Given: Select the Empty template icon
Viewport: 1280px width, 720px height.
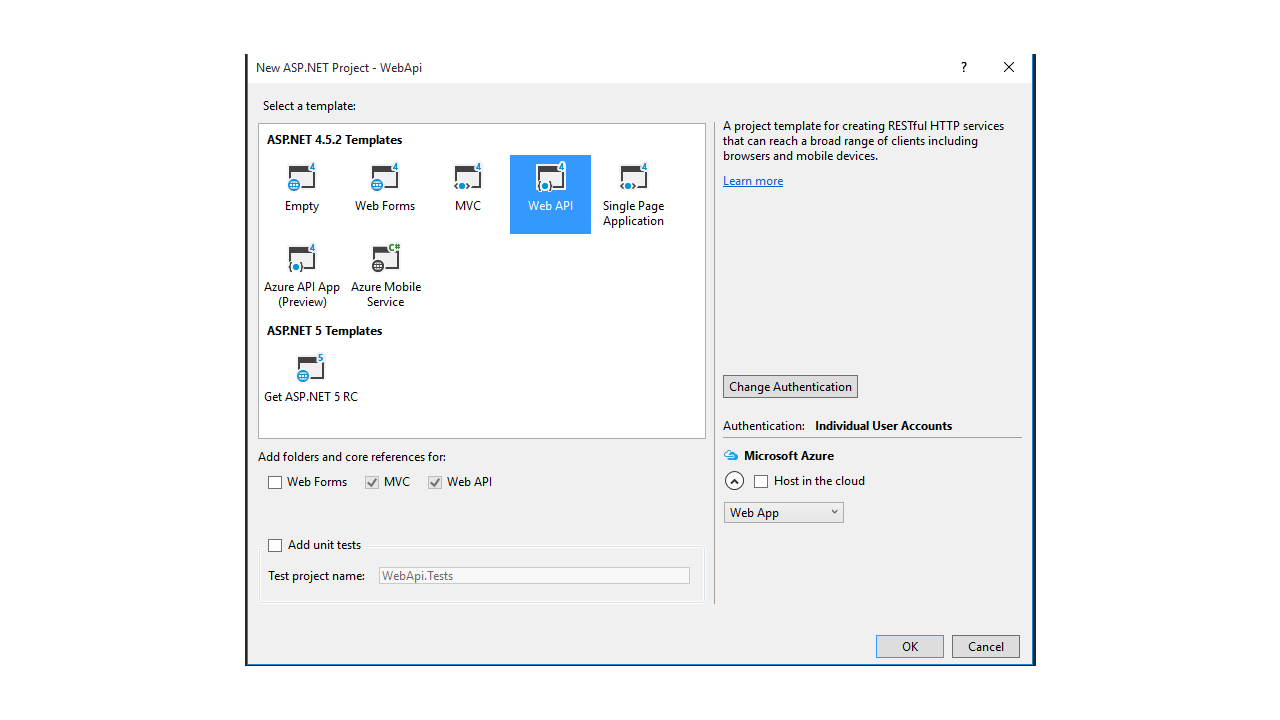Looking at the screenshot, I should tap(301, 178).
